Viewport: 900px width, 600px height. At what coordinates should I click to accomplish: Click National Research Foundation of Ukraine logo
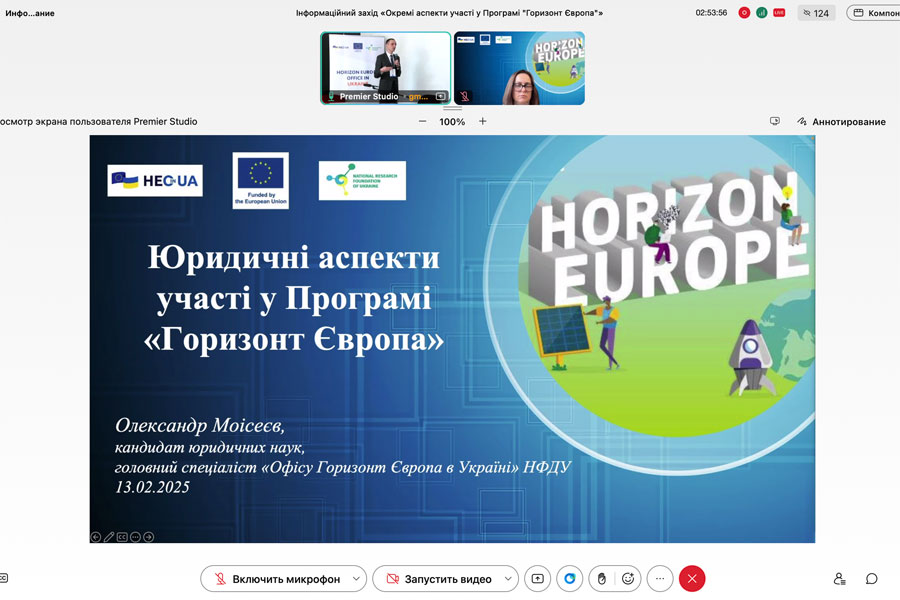362,180
